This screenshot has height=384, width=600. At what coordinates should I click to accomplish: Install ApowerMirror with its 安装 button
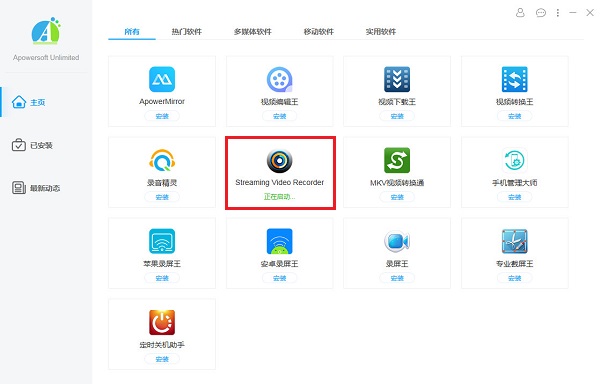(x=162, y=116)
